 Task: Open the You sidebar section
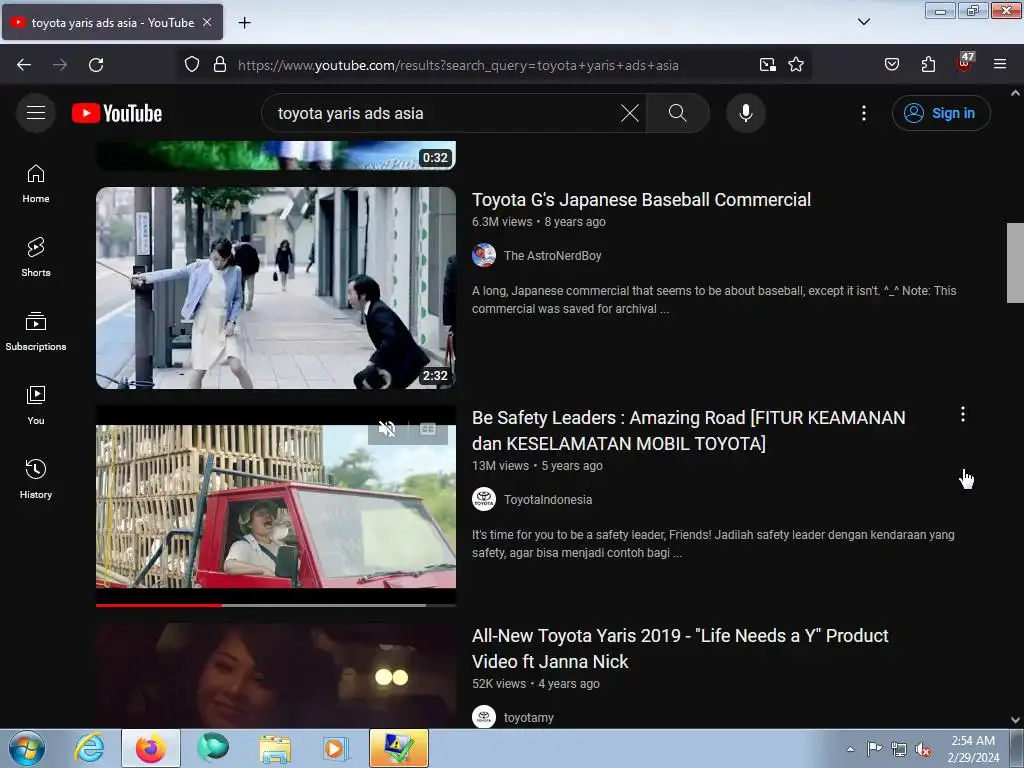coord(36,406)
